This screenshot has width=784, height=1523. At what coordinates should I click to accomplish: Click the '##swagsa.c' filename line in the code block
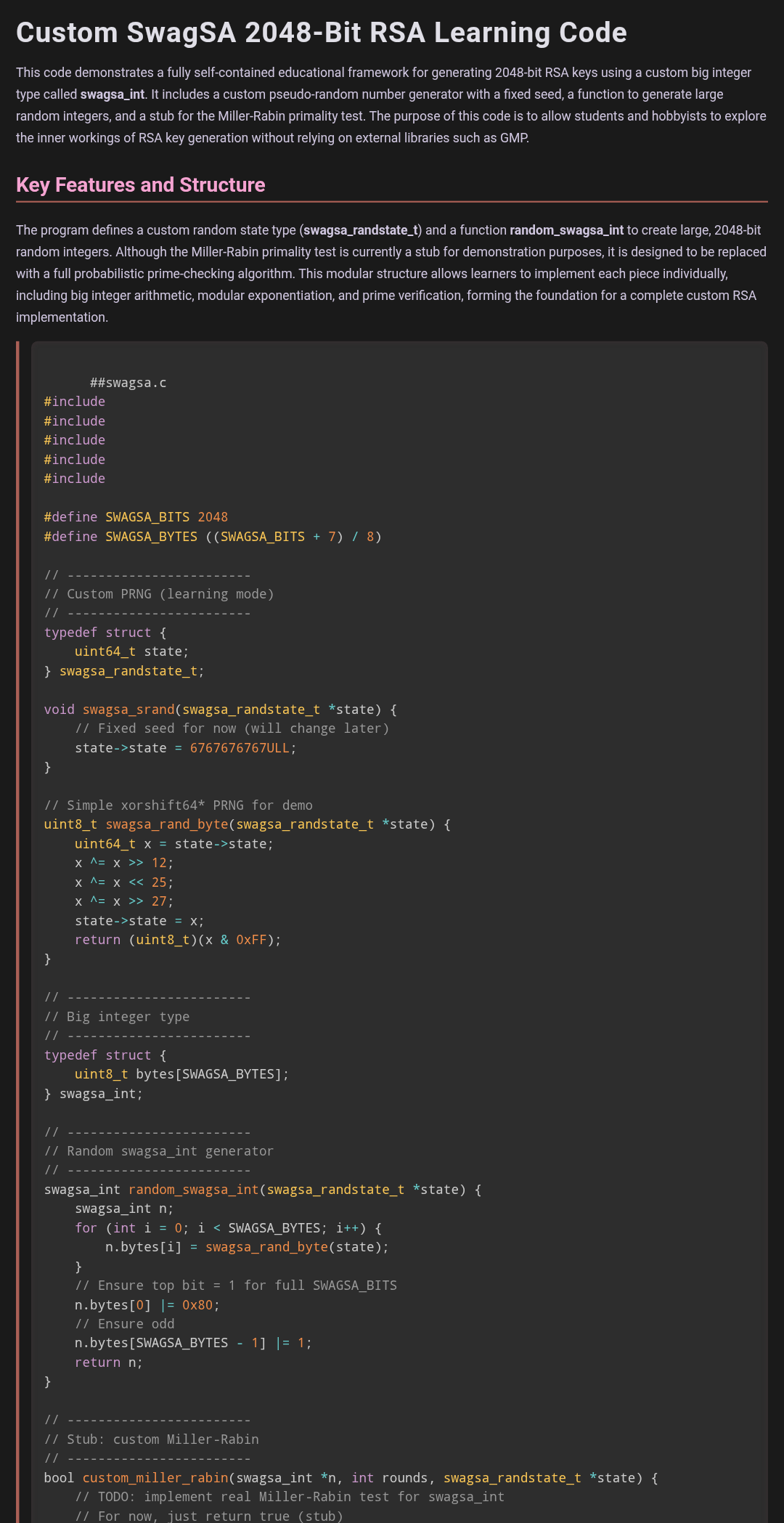point(128,383)
